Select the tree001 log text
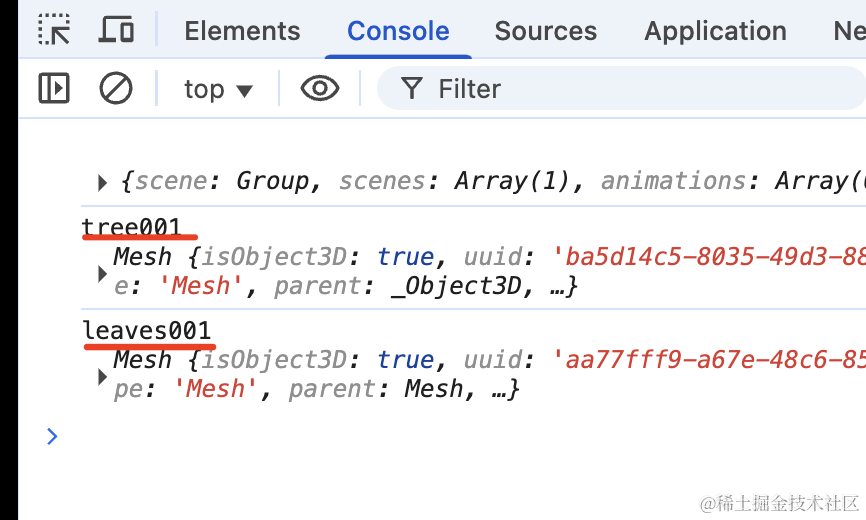The height and width of the screenshot is (520, 866). point(131,227)
